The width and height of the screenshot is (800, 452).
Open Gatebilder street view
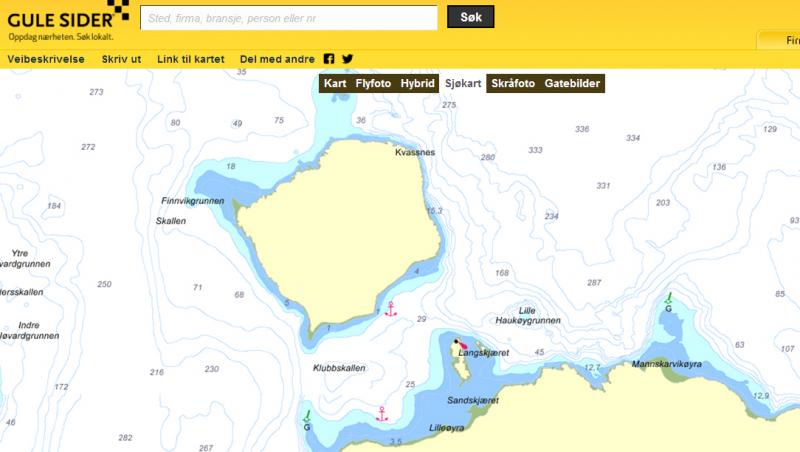572,84
